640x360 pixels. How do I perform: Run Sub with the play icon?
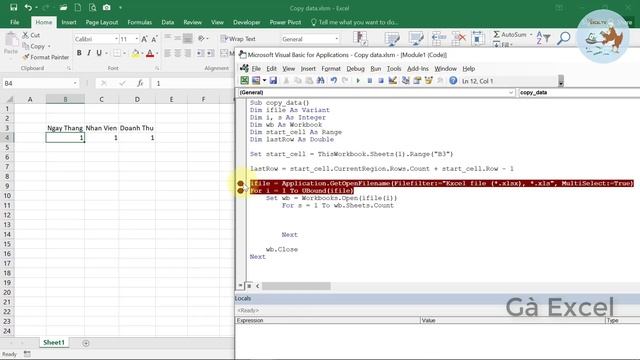(358, 81)
